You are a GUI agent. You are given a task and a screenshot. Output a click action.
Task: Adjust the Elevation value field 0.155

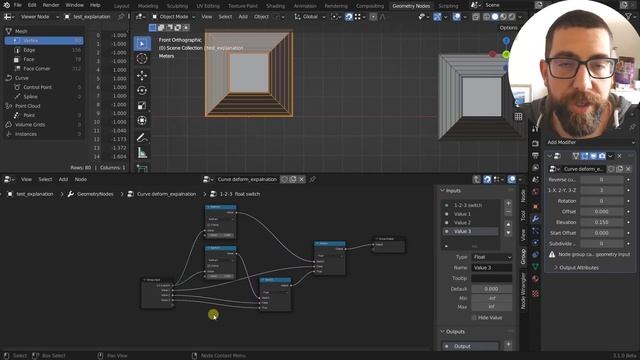coord(601,222)
